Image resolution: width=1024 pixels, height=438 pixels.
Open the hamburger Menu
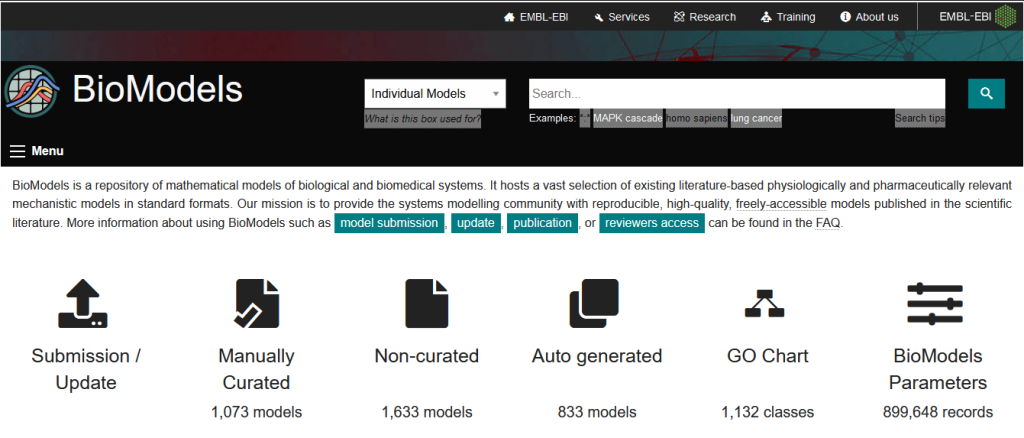[36, 151]
